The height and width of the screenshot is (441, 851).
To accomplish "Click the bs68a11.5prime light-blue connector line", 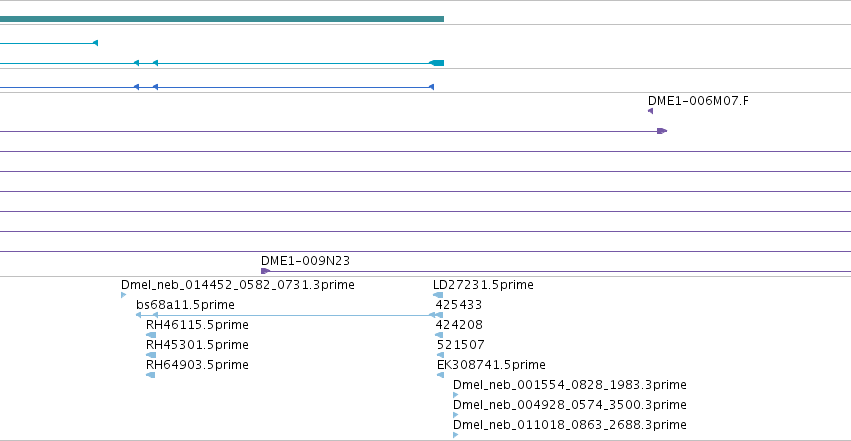I will 293,315.
